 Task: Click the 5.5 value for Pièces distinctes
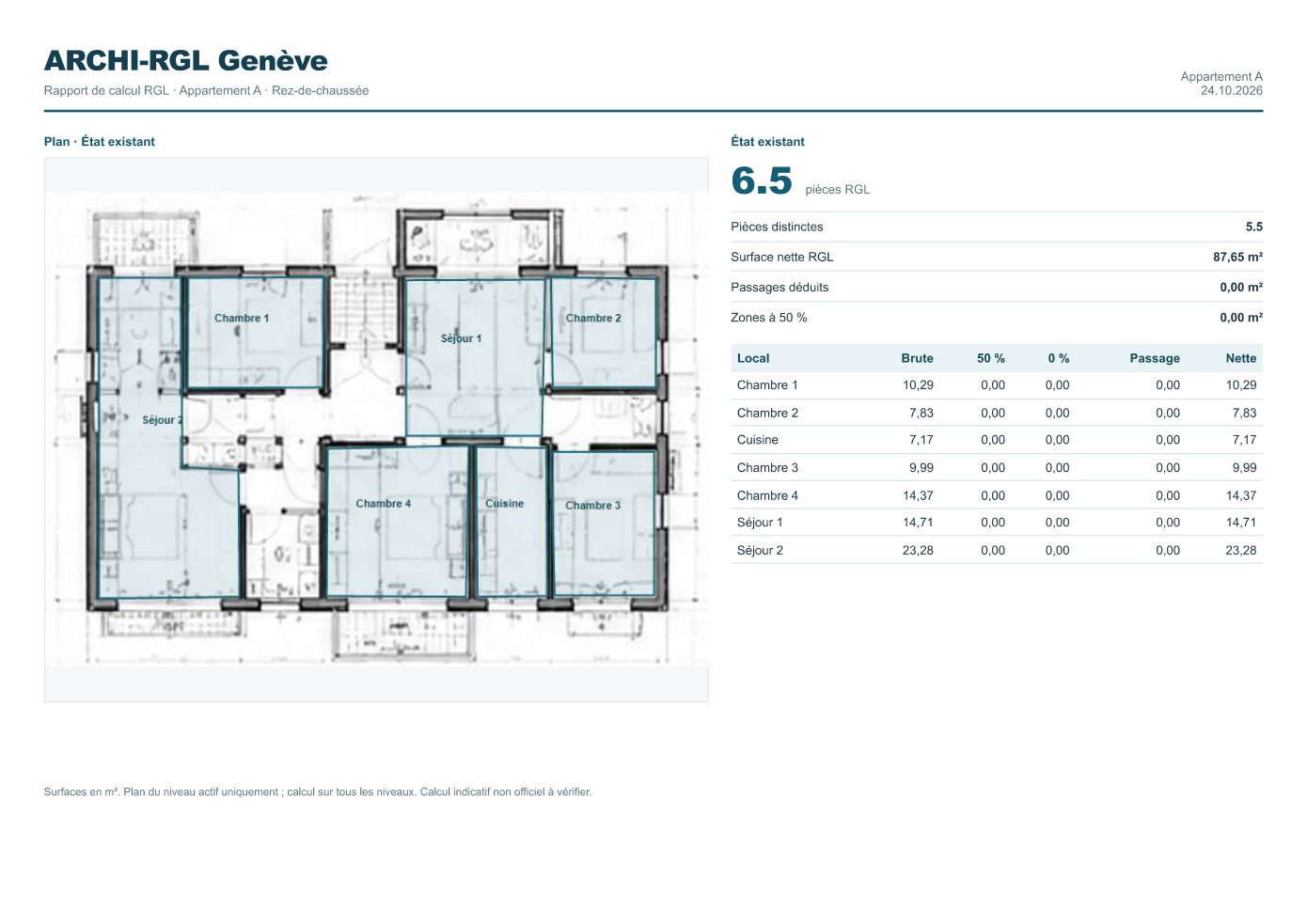[1254, 227]
